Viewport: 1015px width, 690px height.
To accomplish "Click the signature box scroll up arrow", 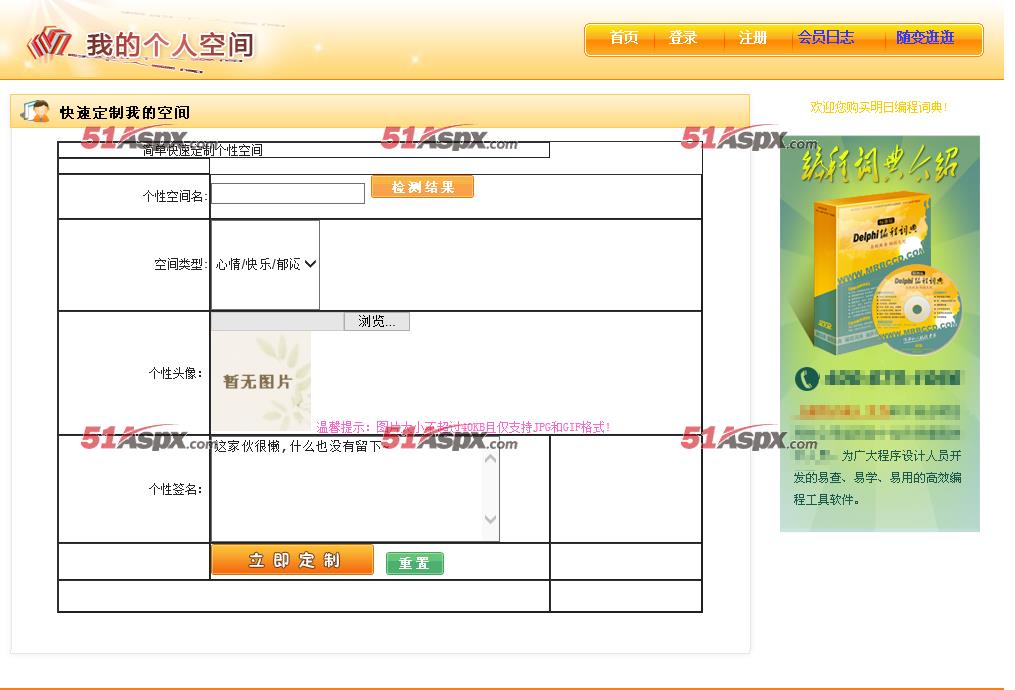I will [491, 459].
